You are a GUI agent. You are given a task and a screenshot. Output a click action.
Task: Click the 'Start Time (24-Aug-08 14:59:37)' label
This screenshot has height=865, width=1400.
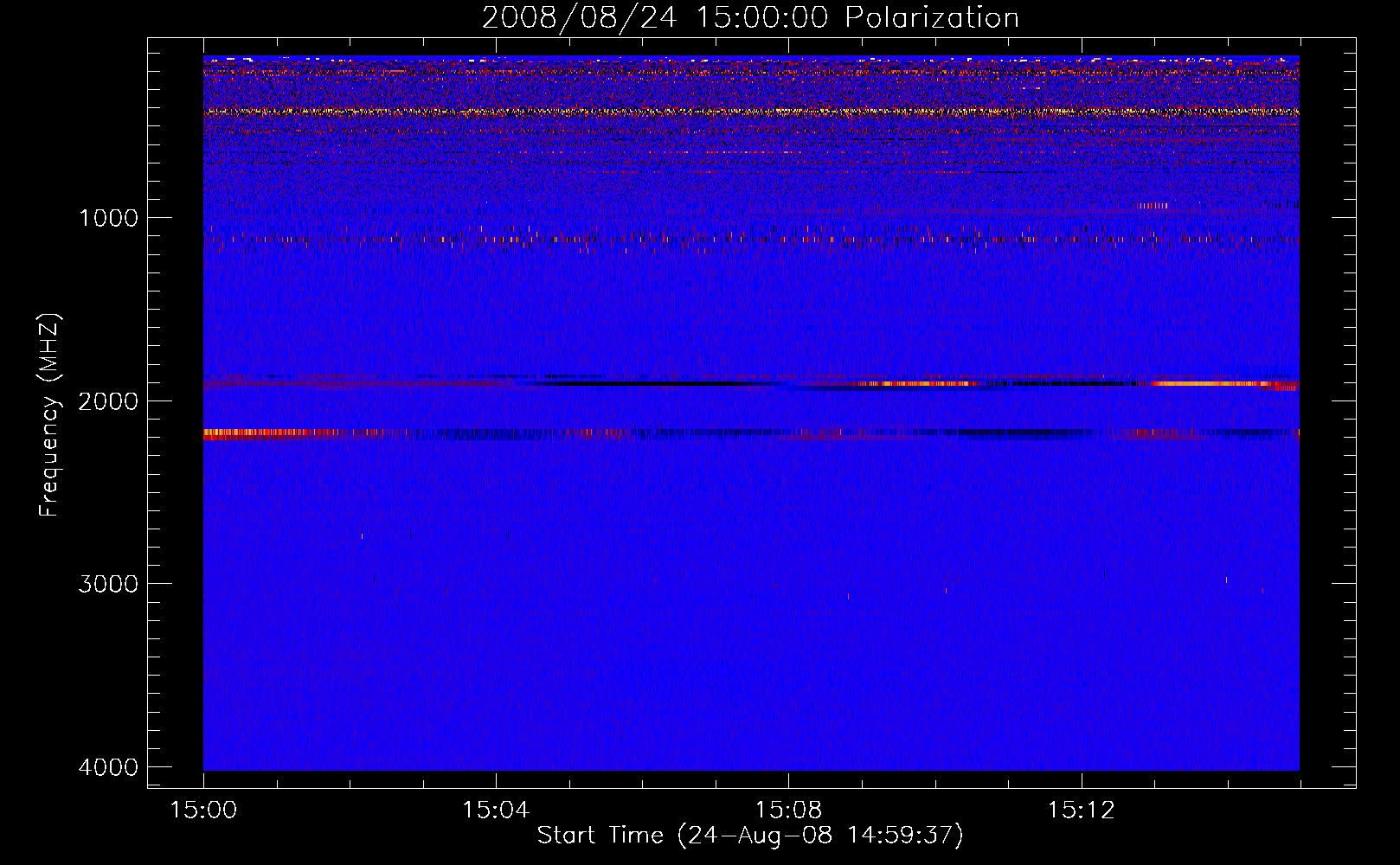coord(750,836)
